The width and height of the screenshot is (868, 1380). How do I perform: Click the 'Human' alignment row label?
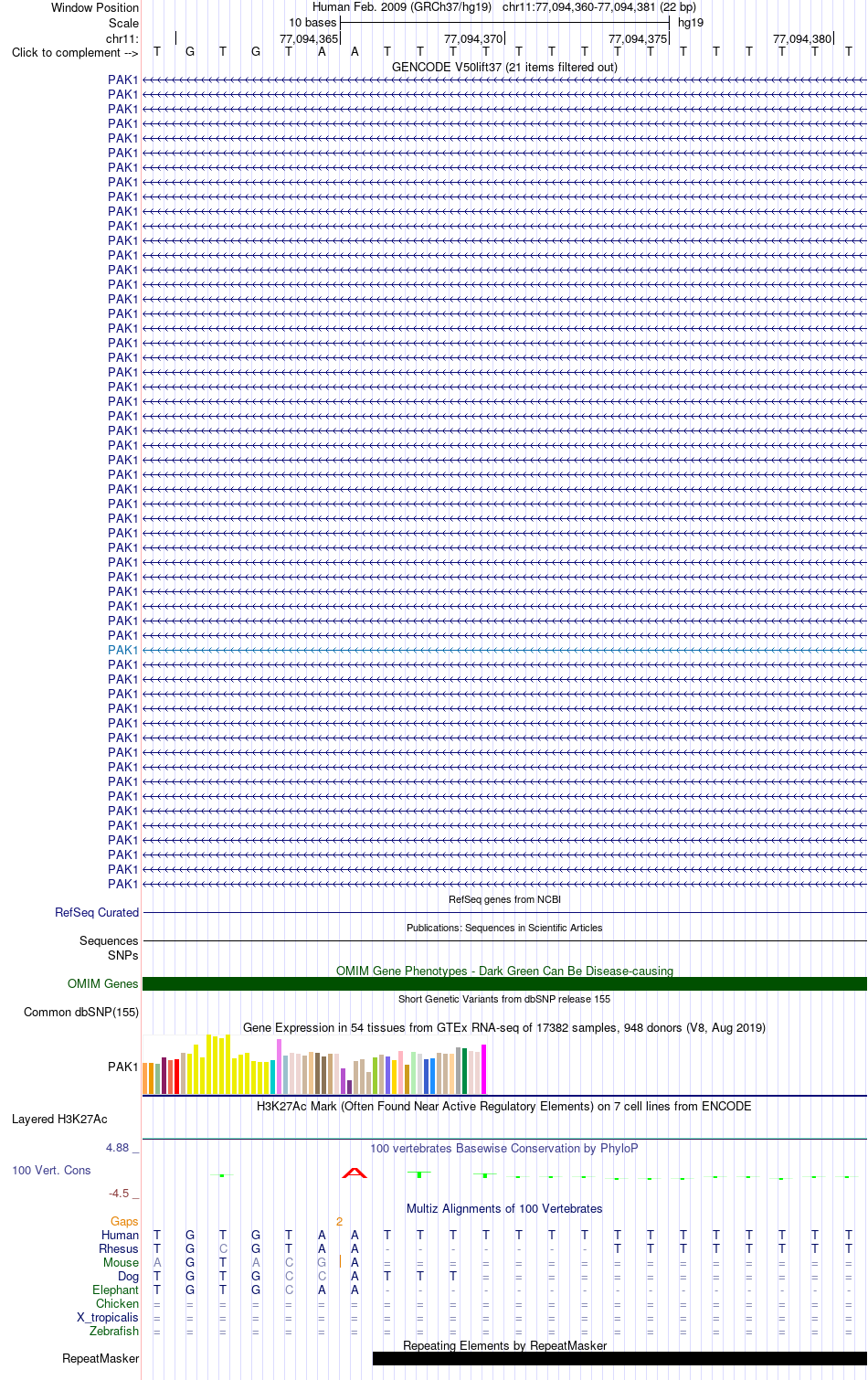coord(120,1235)
